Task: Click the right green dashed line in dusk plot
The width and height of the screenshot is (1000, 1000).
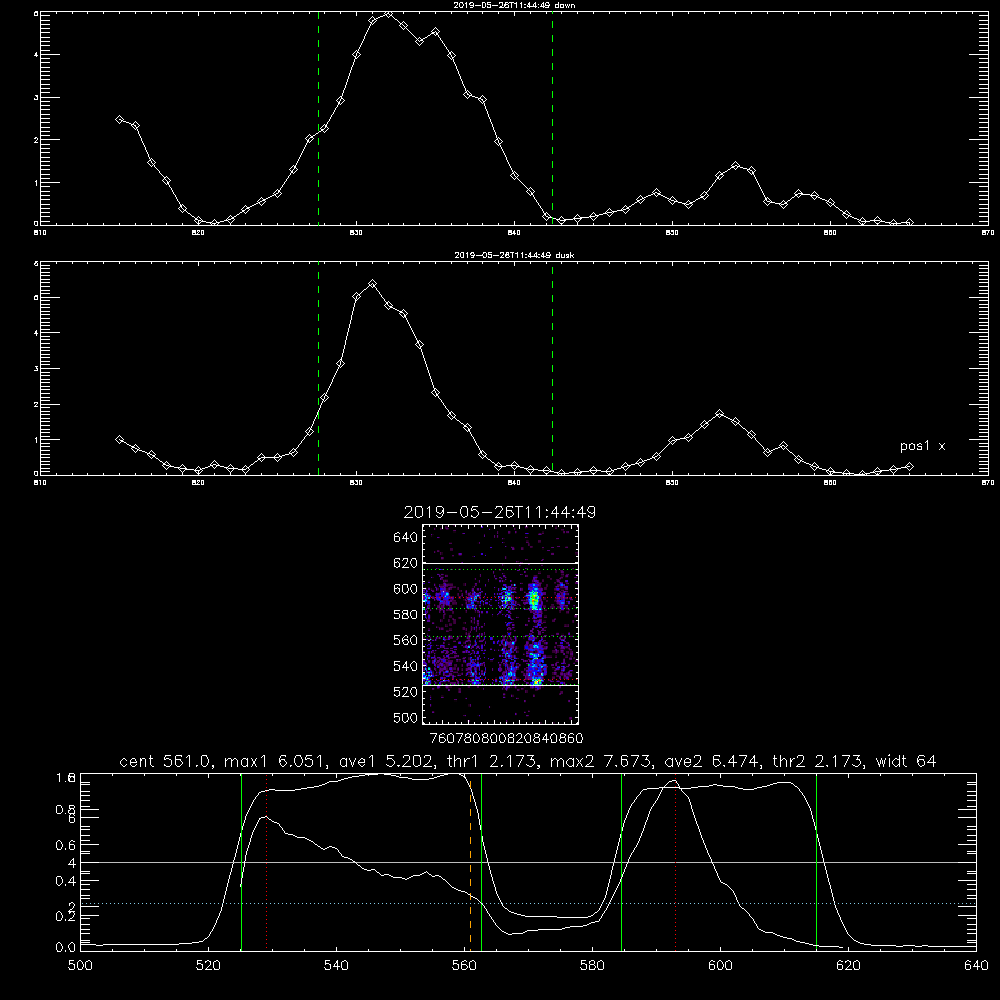Action: pyautogui.click(x=552, y=368)
